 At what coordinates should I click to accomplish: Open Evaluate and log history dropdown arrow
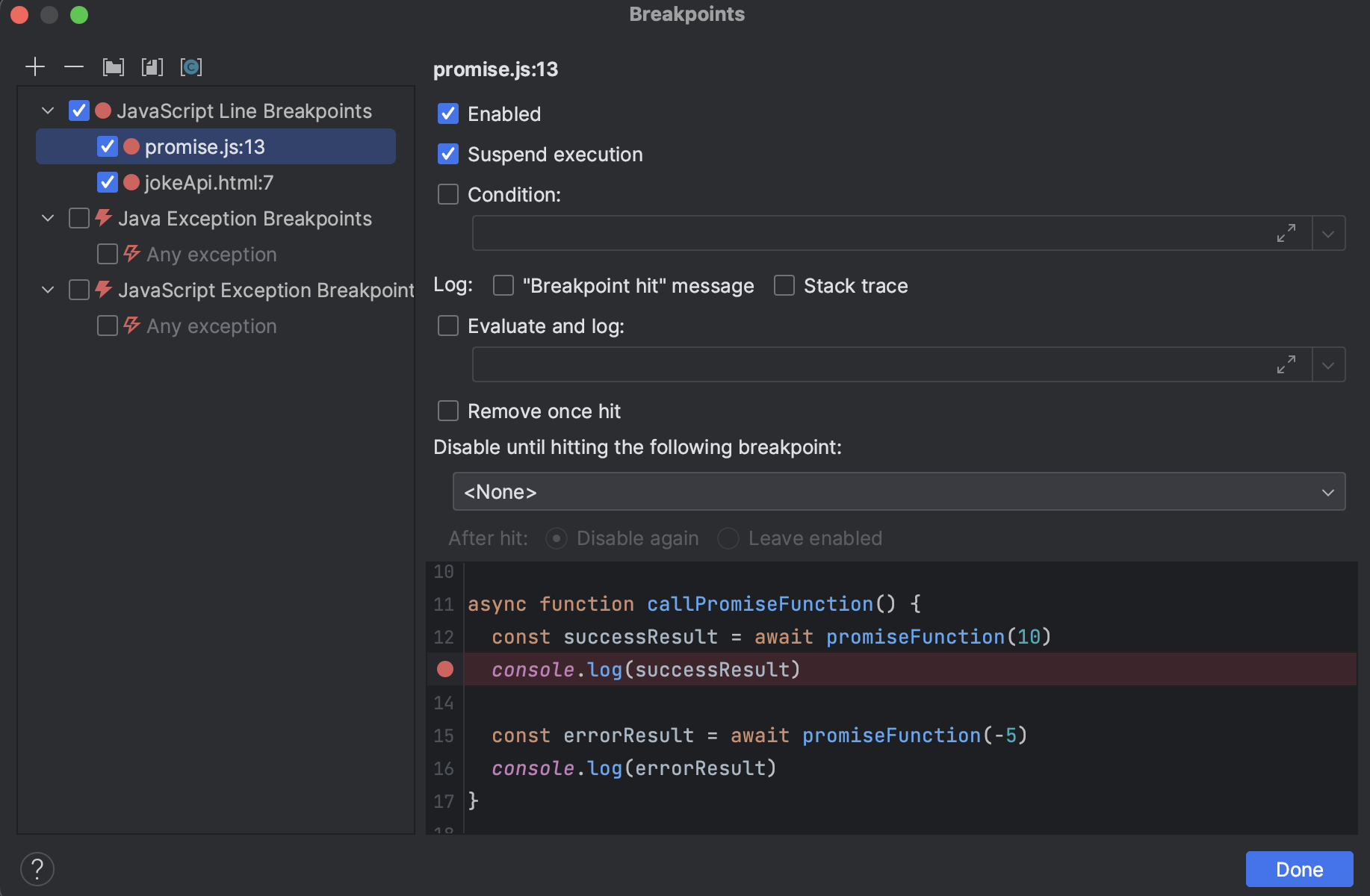(1328, 365)
